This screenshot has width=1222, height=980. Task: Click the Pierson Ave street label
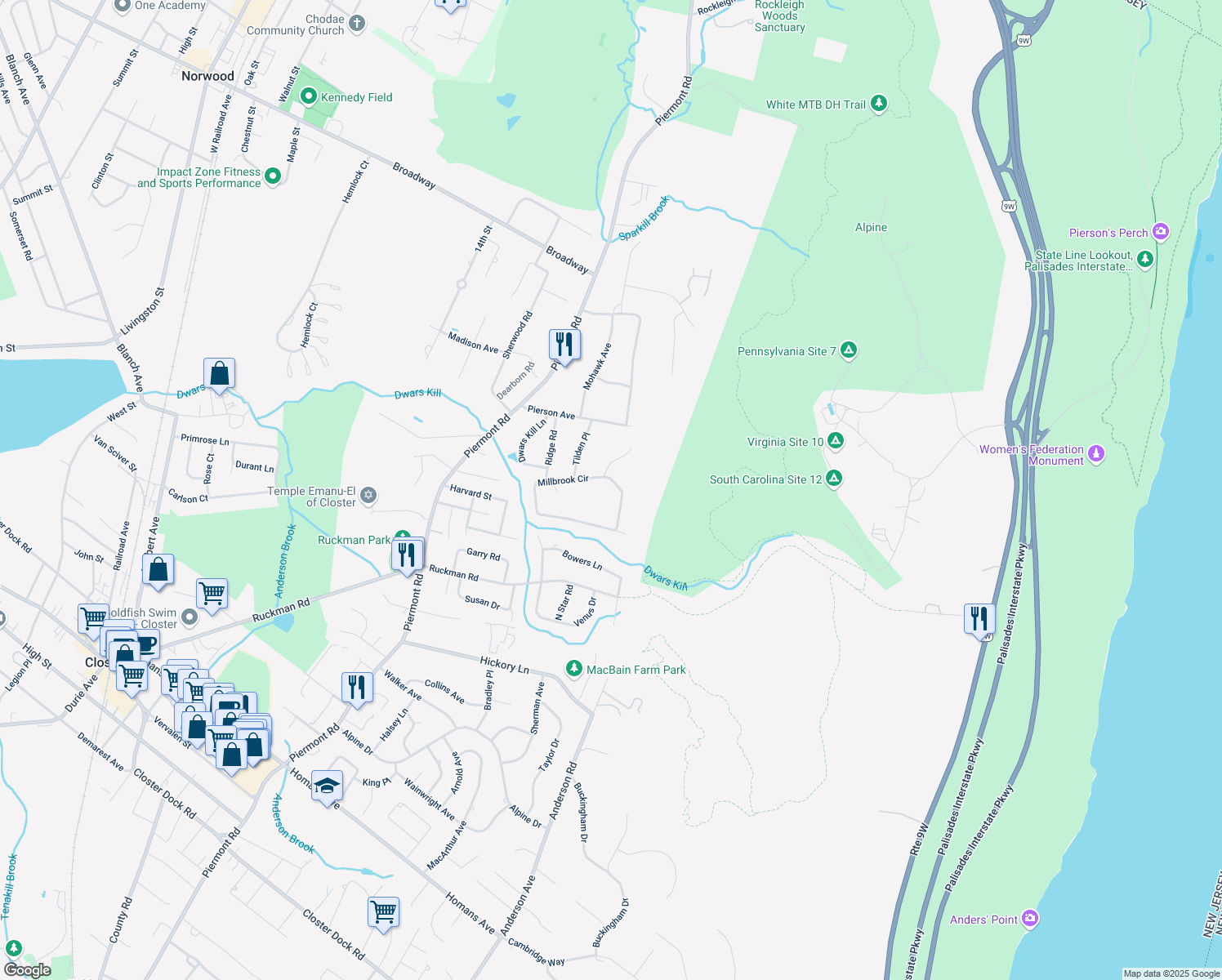click(551, 412)
